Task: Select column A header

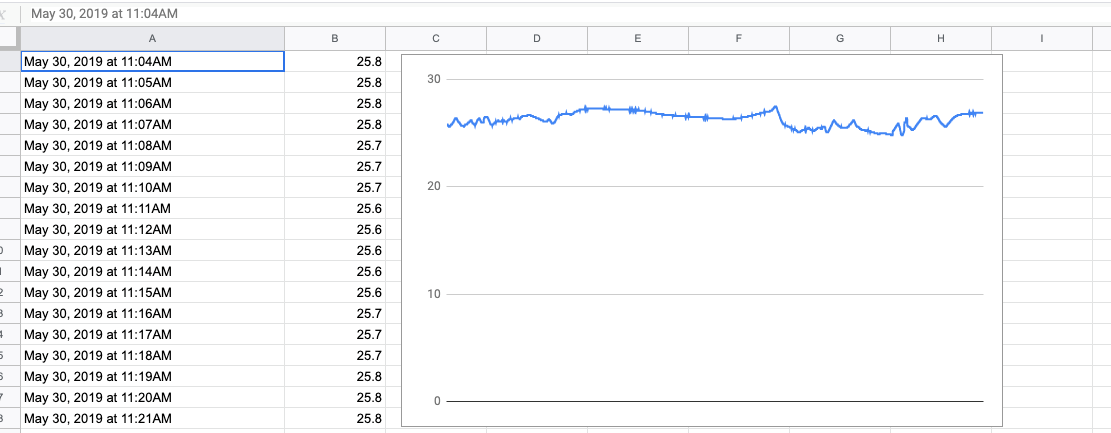Action: point(152,39)
